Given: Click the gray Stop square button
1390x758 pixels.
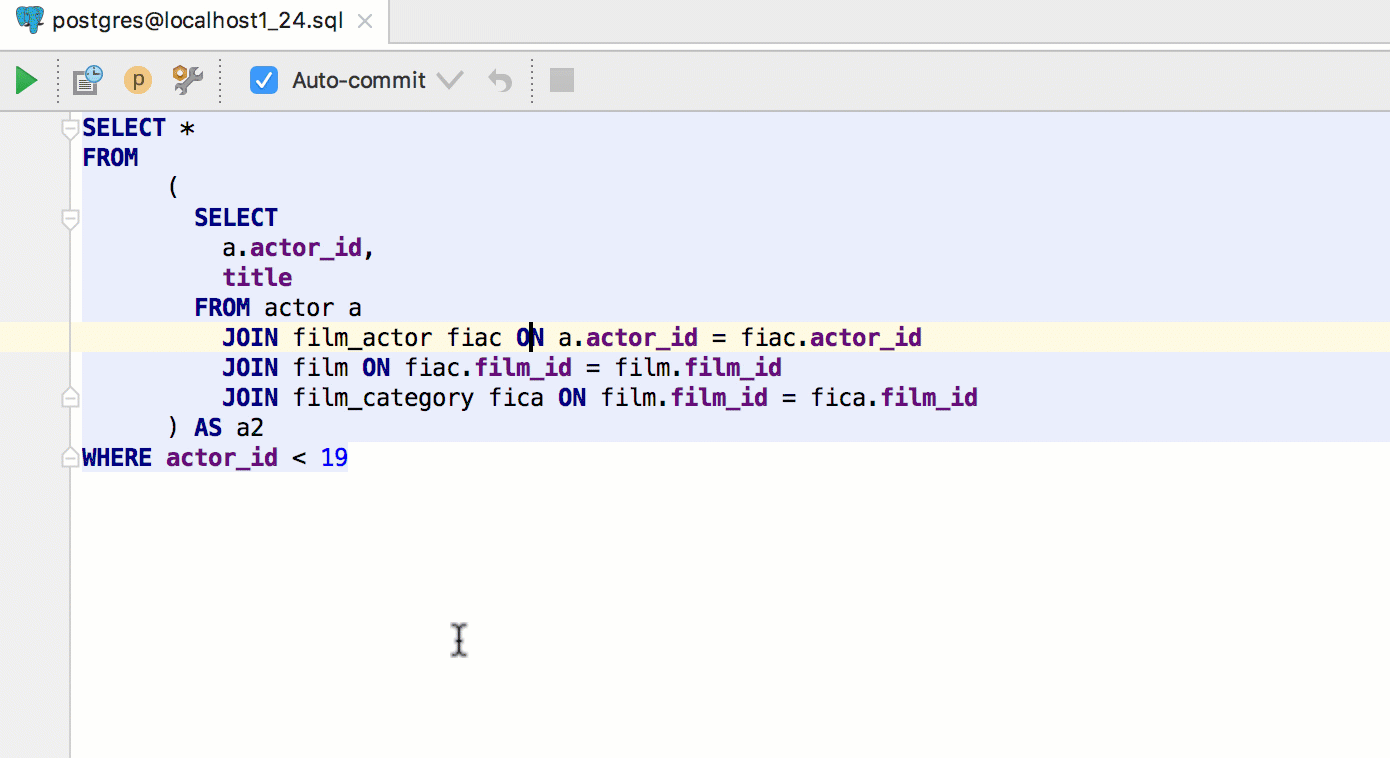Looking at the screenshot, I should point(562,80).
